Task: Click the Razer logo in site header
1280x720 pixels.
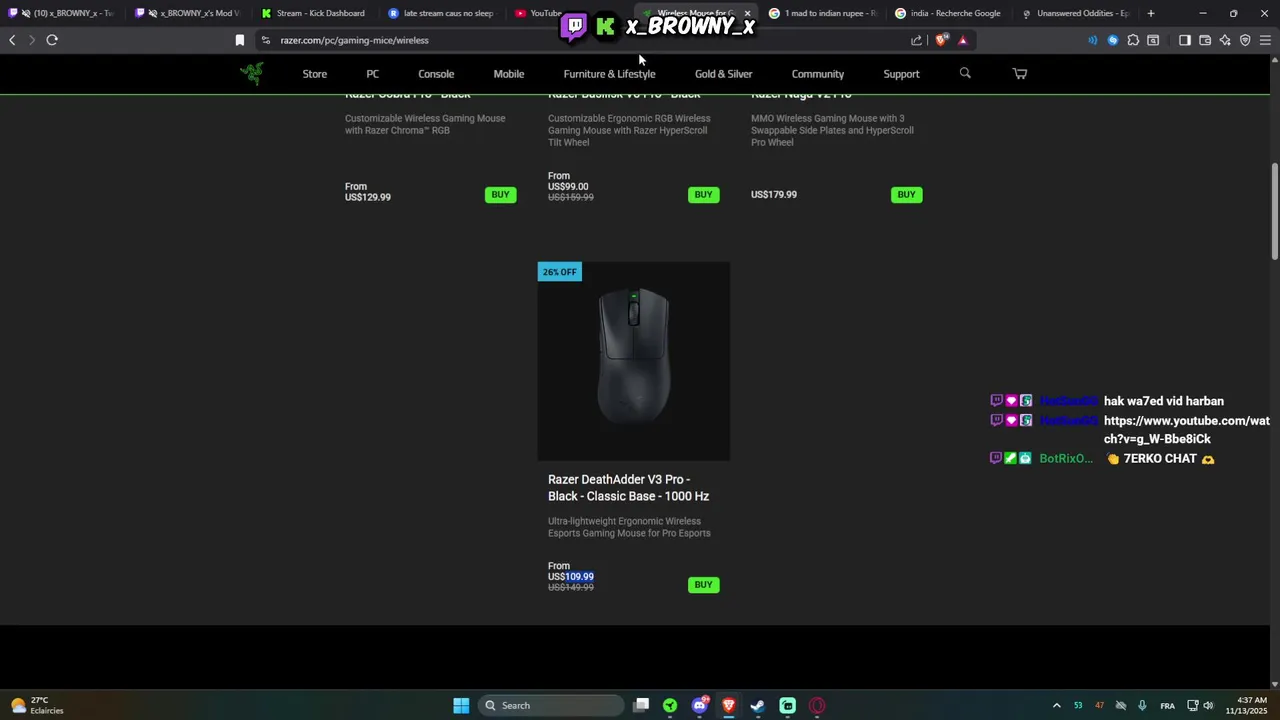Action: pos(252,74)
